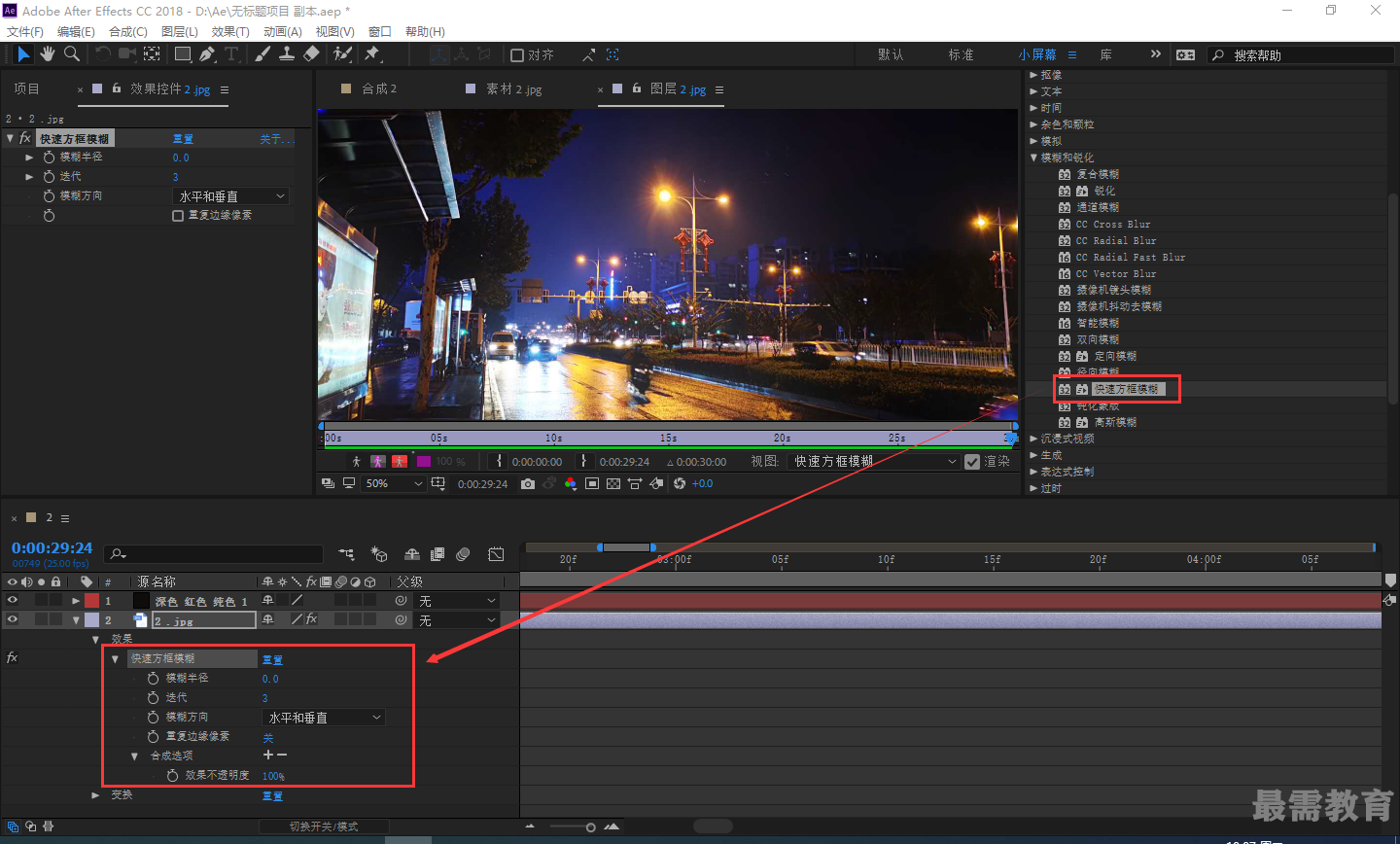Select the Eraser tool
Image resolution: width=1400 pixels, height=844 pixels.
click(311, 54)
